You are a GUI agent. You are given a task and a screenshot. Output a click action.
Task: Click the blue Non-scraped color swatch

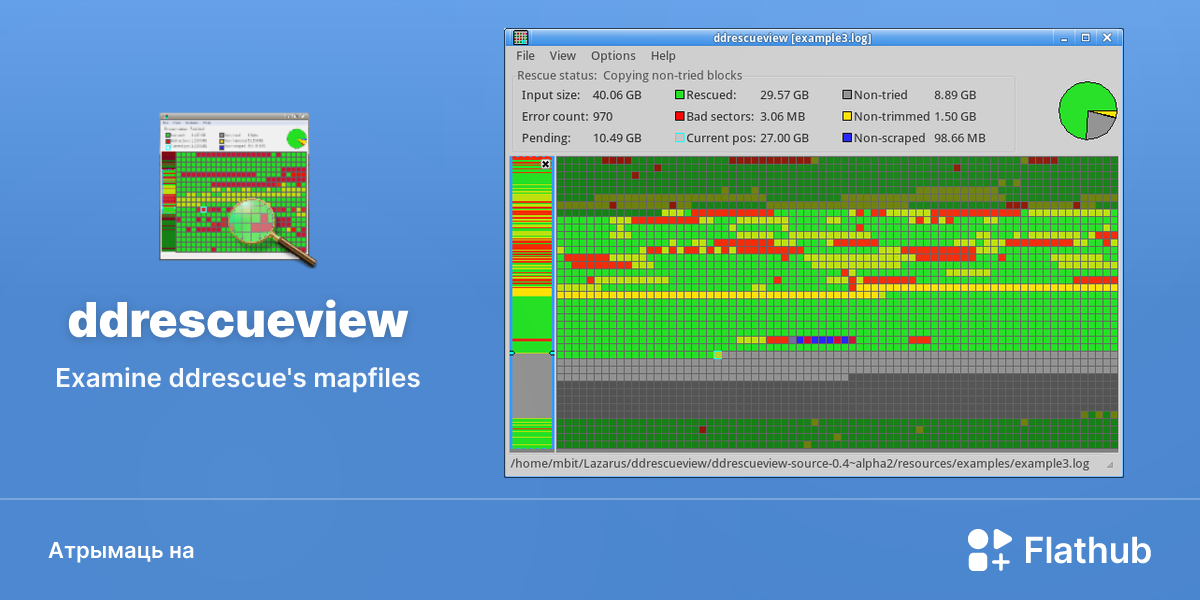tap(847, 138)
